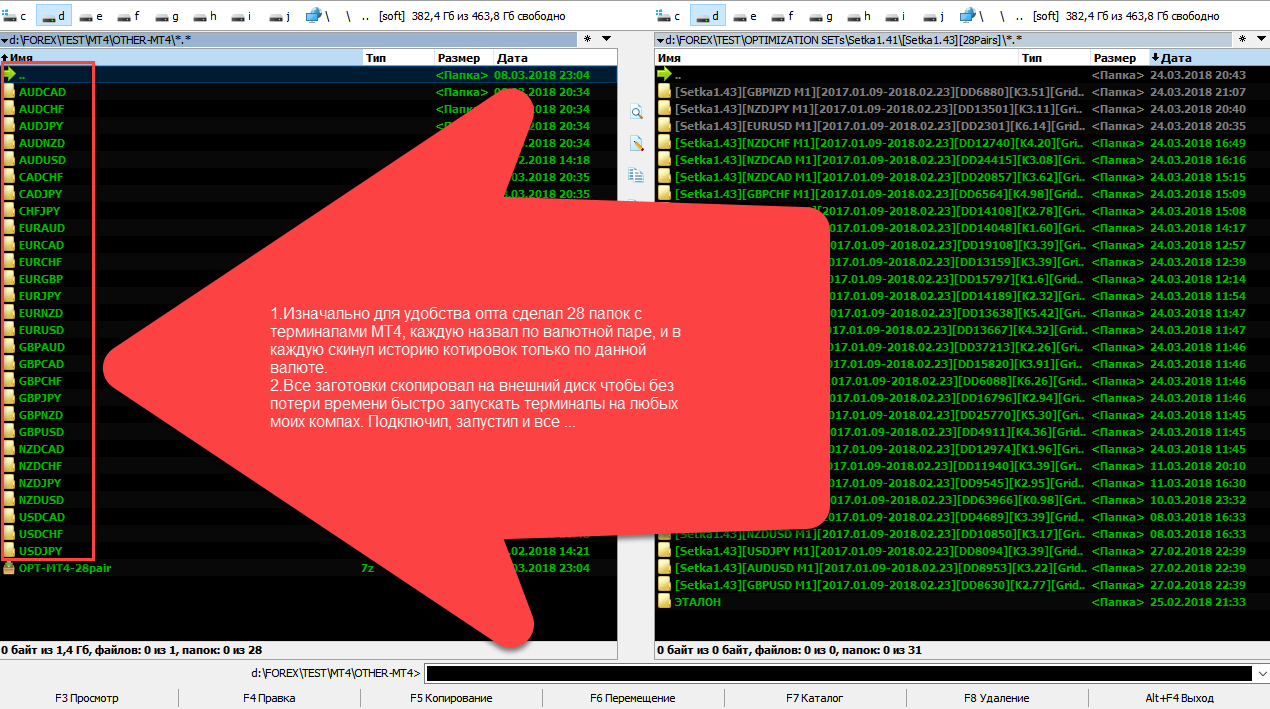The width and height of the screenshot is (1270, 709).
Task: Sort left panel by Имя column
Action: (181, 58)
